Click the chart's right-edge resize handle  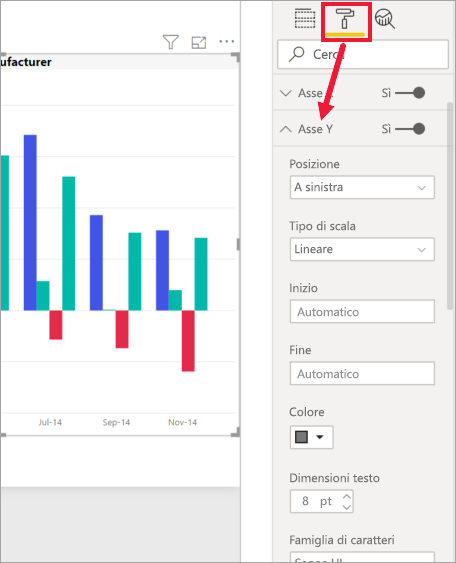point(238,245)
